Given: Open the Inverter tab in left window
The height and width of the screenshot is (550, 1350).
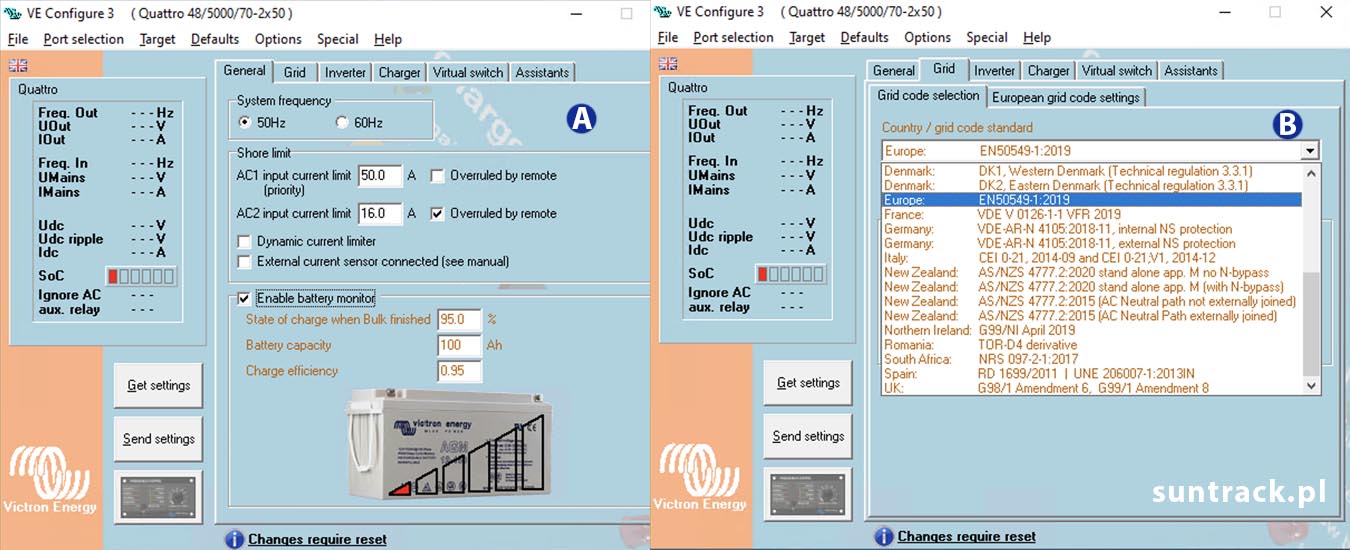Looking at the screenshot, I should click(x=345, y=72).
